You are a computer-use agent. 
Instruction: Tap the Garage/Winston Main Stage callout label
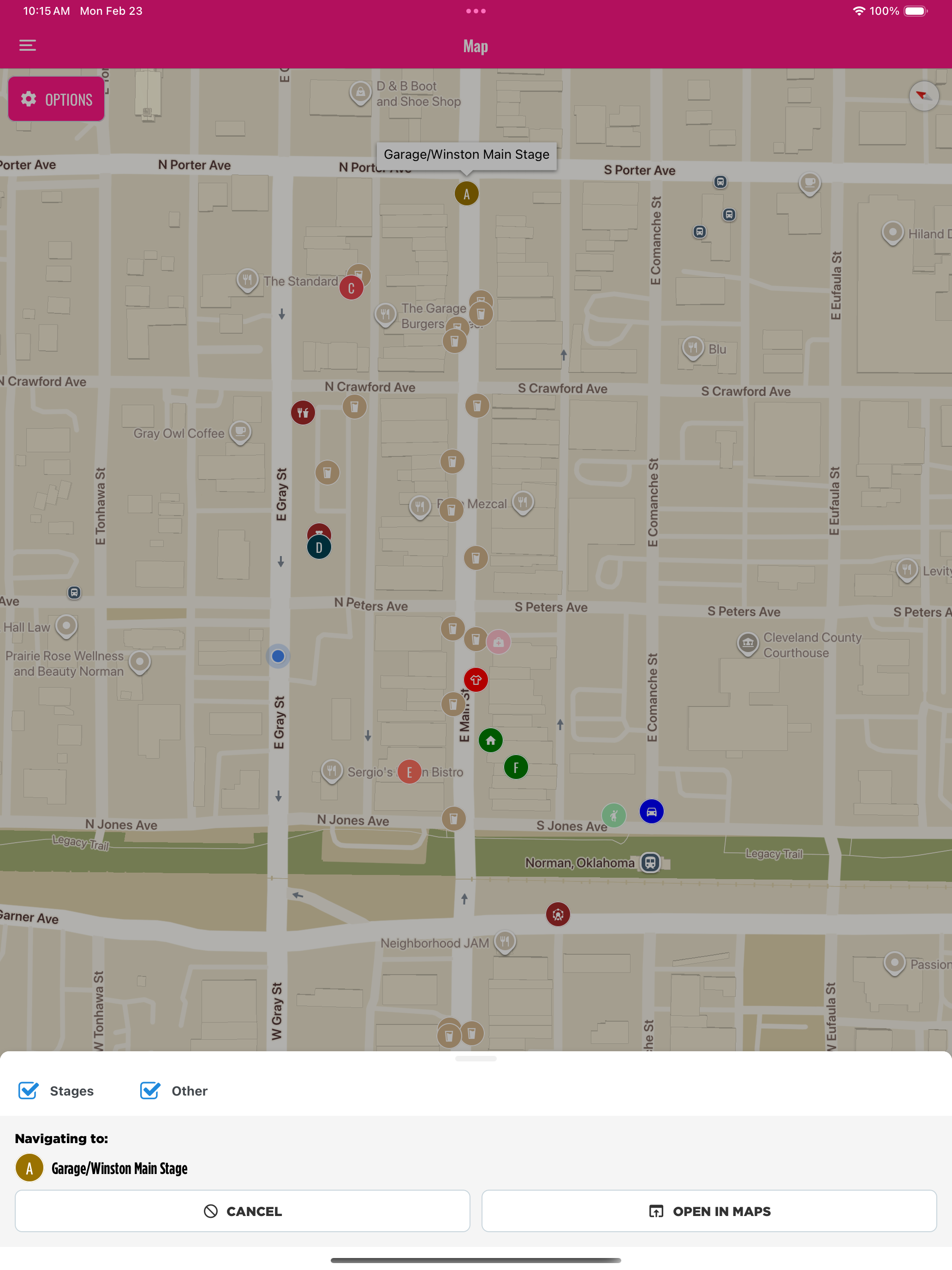point(466,155)
